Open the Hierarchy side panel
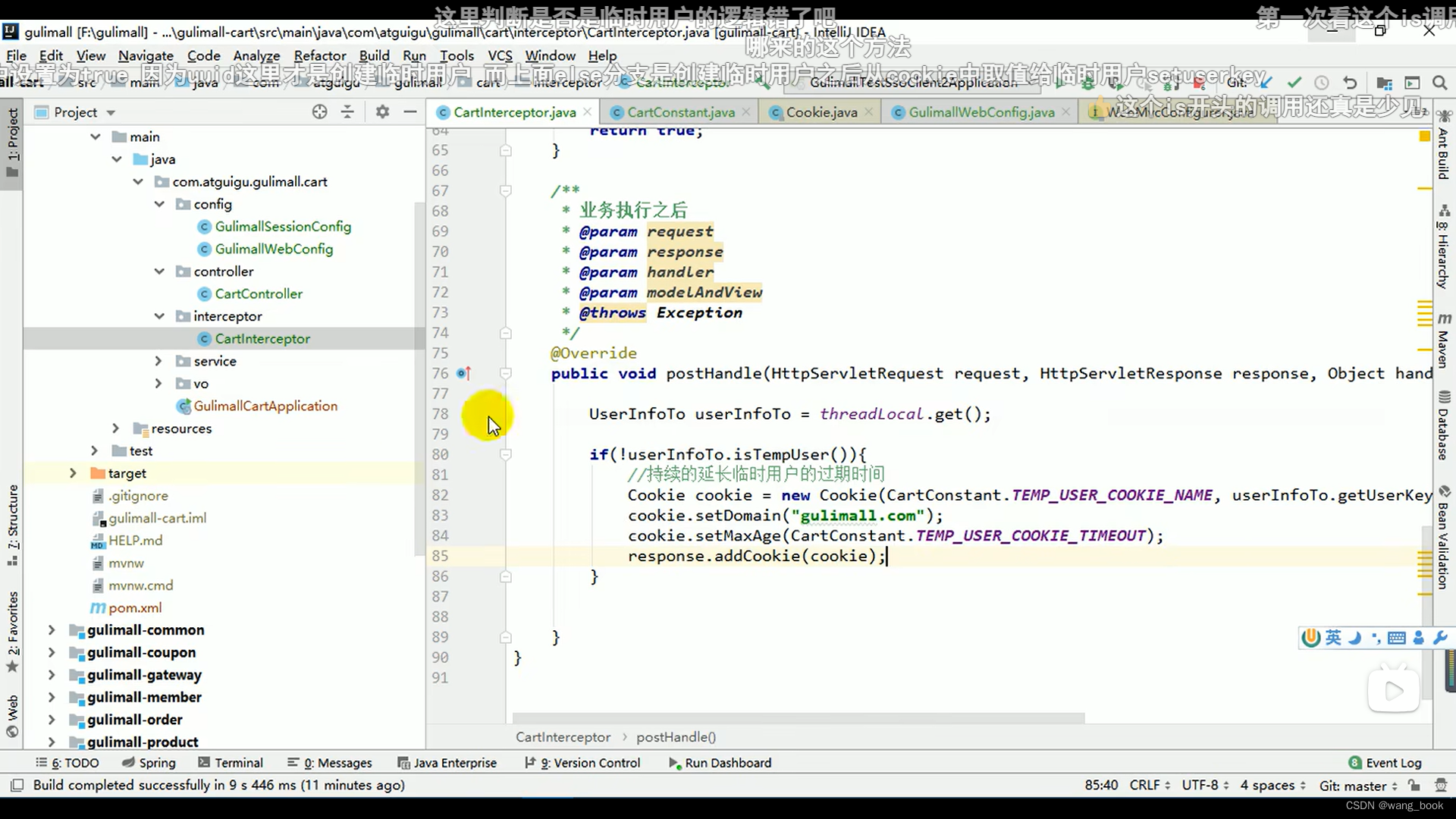The height and width of the screenshot is (819, 1456). point(1443,247)
